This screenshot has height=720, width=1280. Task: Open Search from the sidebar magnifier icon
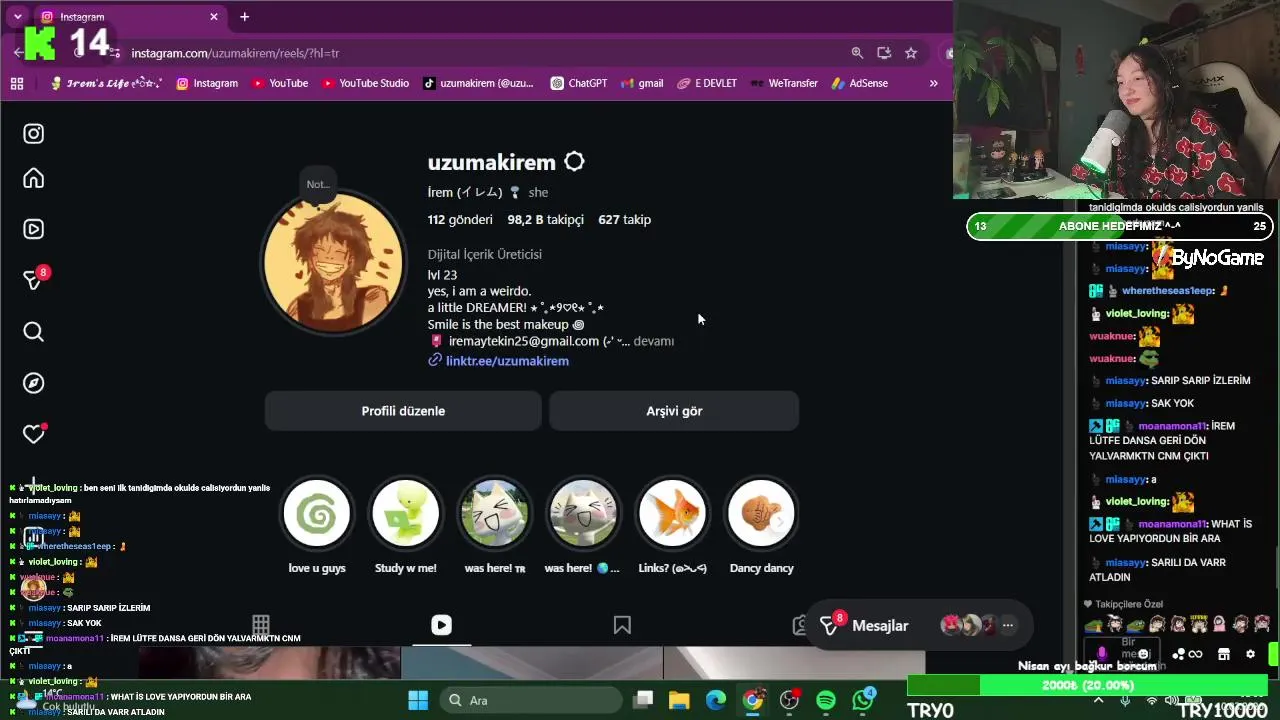point(34,332)
